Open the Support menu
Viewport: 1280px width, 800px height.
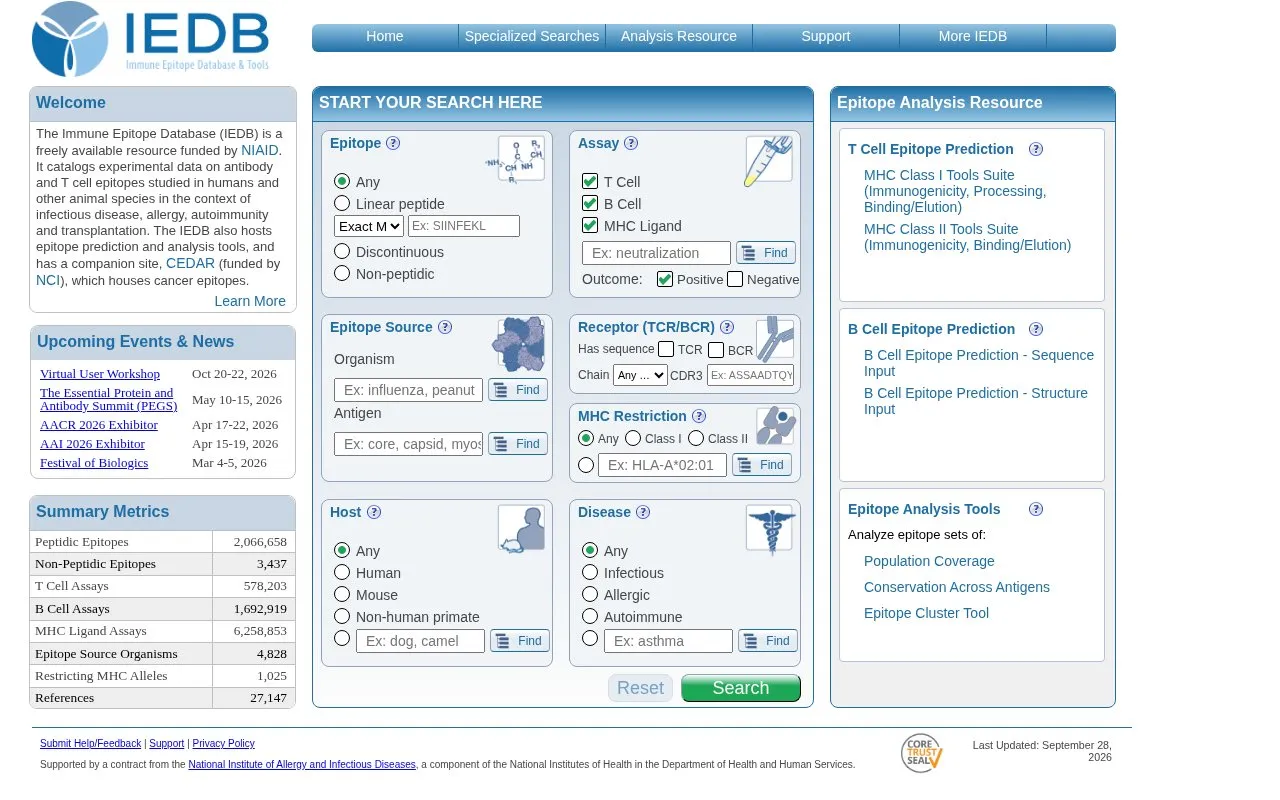tap(826, 36)
